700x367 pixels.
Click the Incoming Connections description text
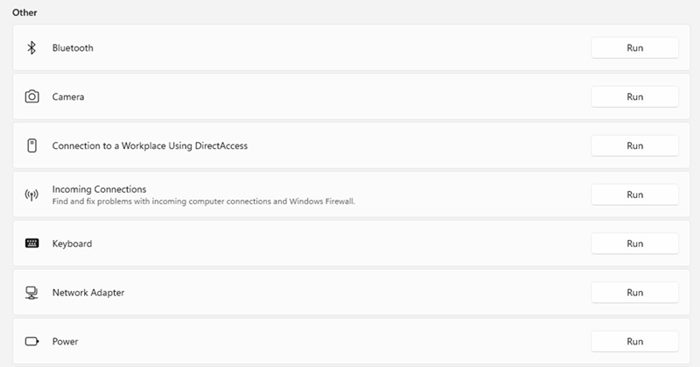[204, 201]
